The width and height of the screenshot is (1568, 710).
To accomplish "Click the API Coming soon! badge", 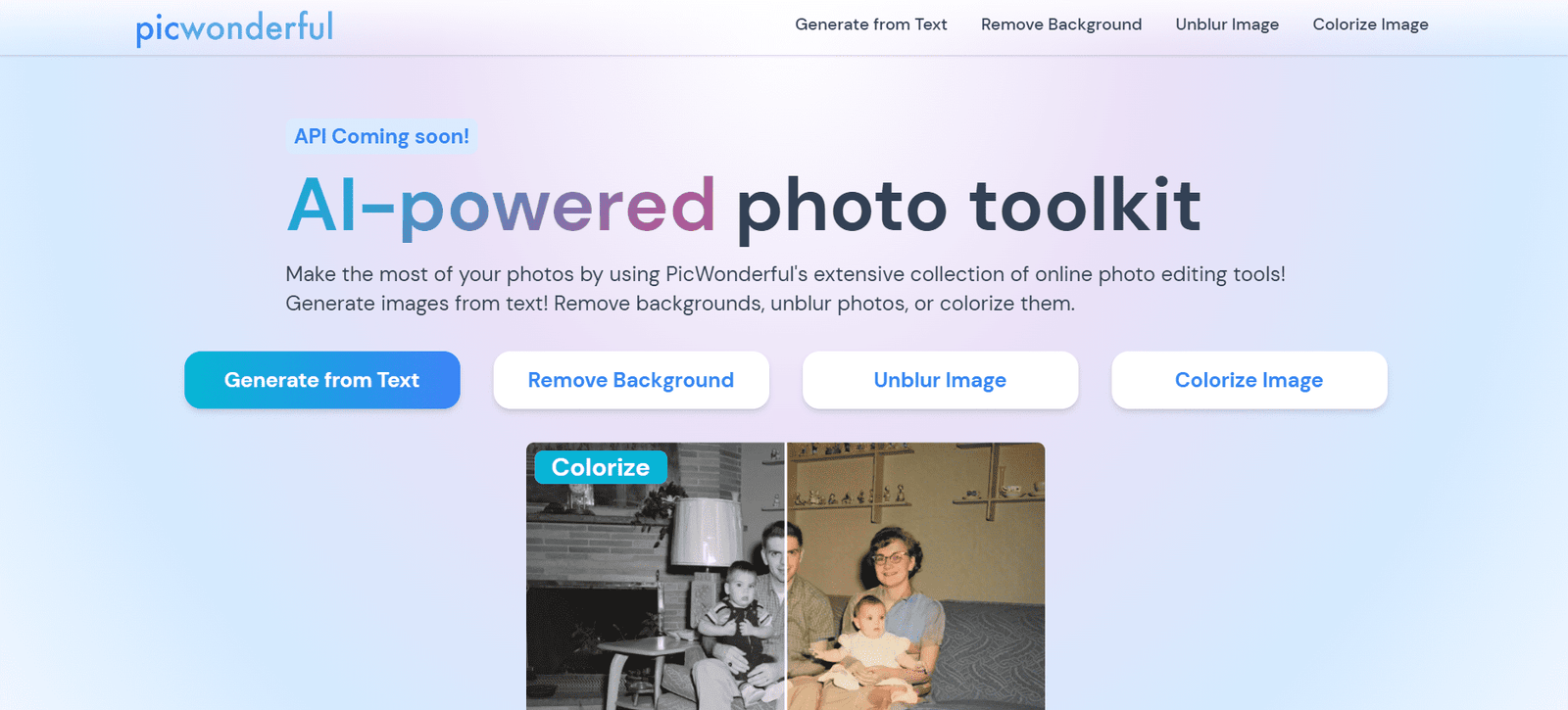I will coord(381,136).
